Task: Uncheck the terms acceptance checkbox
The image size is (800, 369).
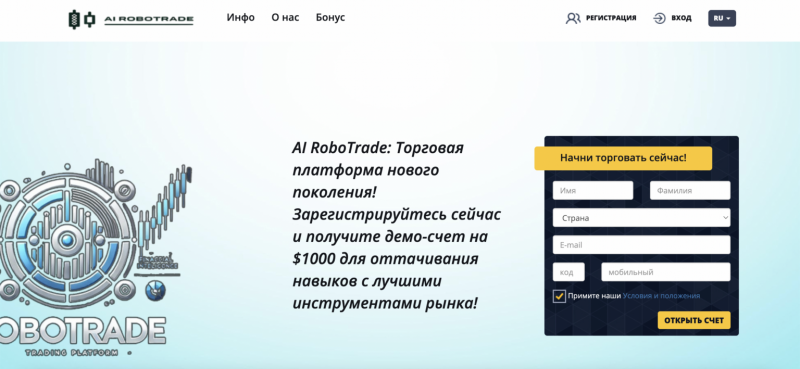Action: [559, 296]
